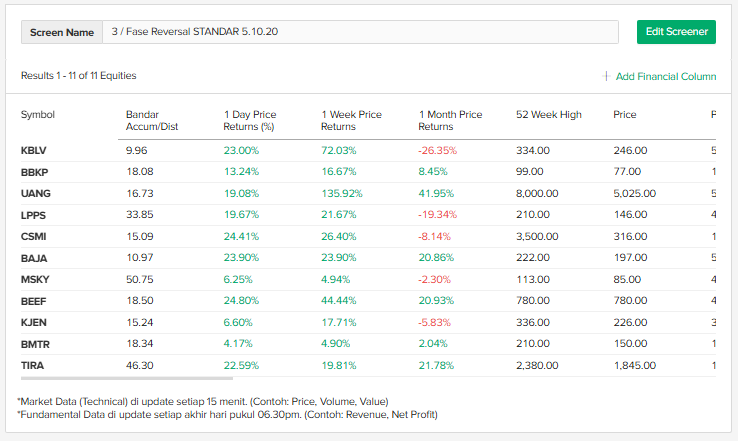Select the MSKY ticker
The image size is (738, 441).
point(35,279)
